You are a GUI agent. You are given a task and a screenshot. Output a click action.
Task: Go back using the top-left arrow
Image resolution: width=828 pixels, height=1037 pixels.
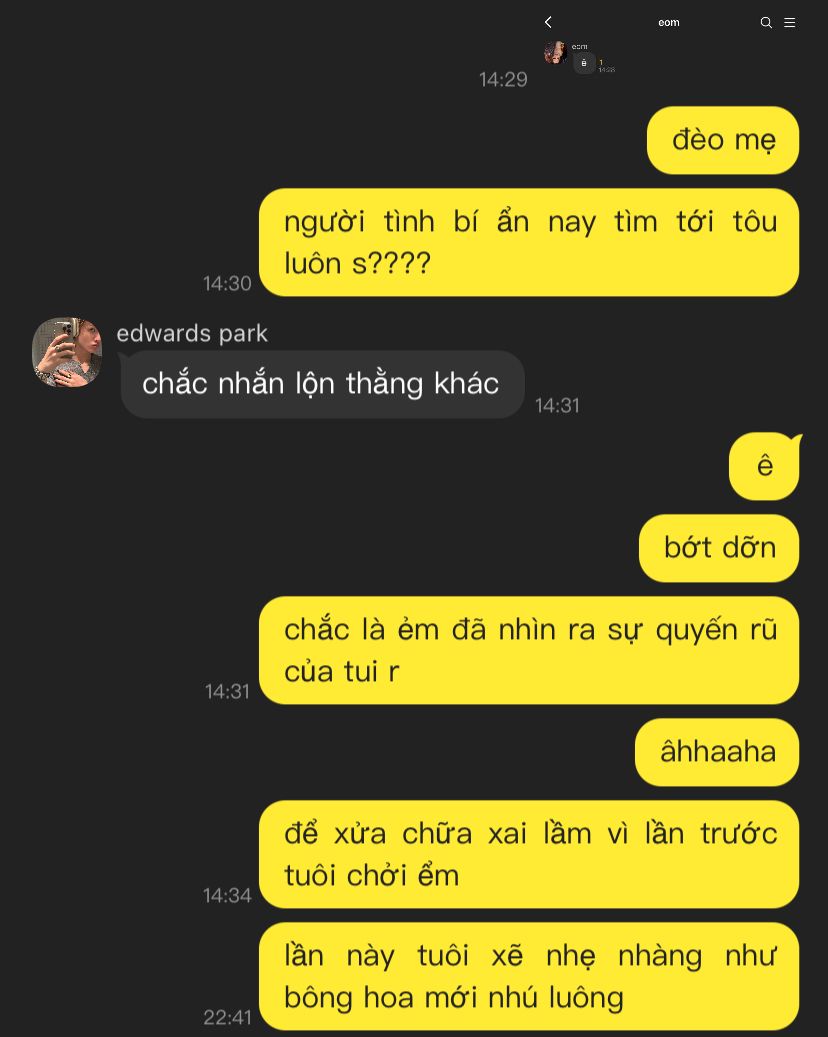pyautogui.click(x=548, y=22)
